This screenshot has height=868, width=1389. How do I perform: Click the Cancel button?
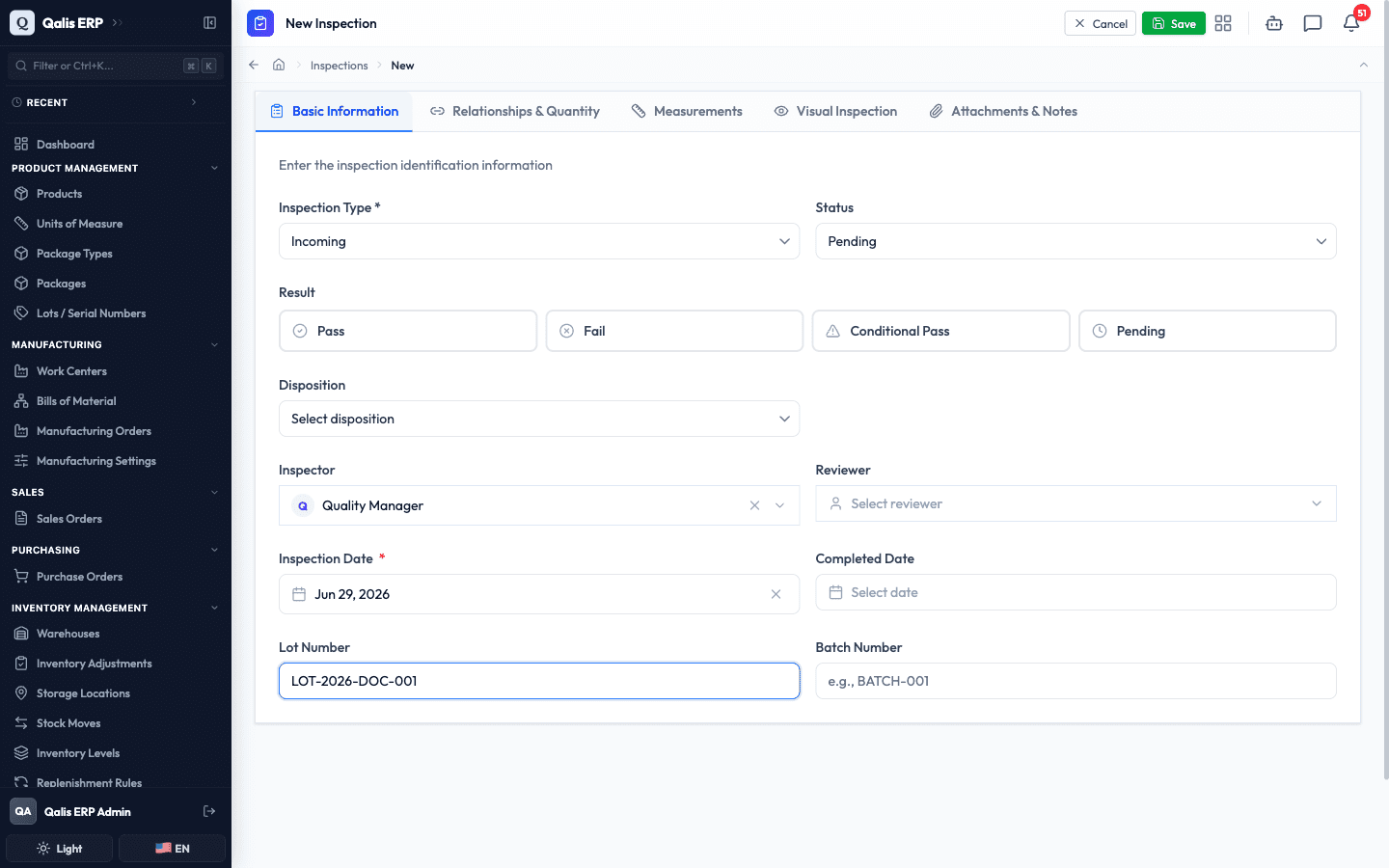pos(1101,23)
